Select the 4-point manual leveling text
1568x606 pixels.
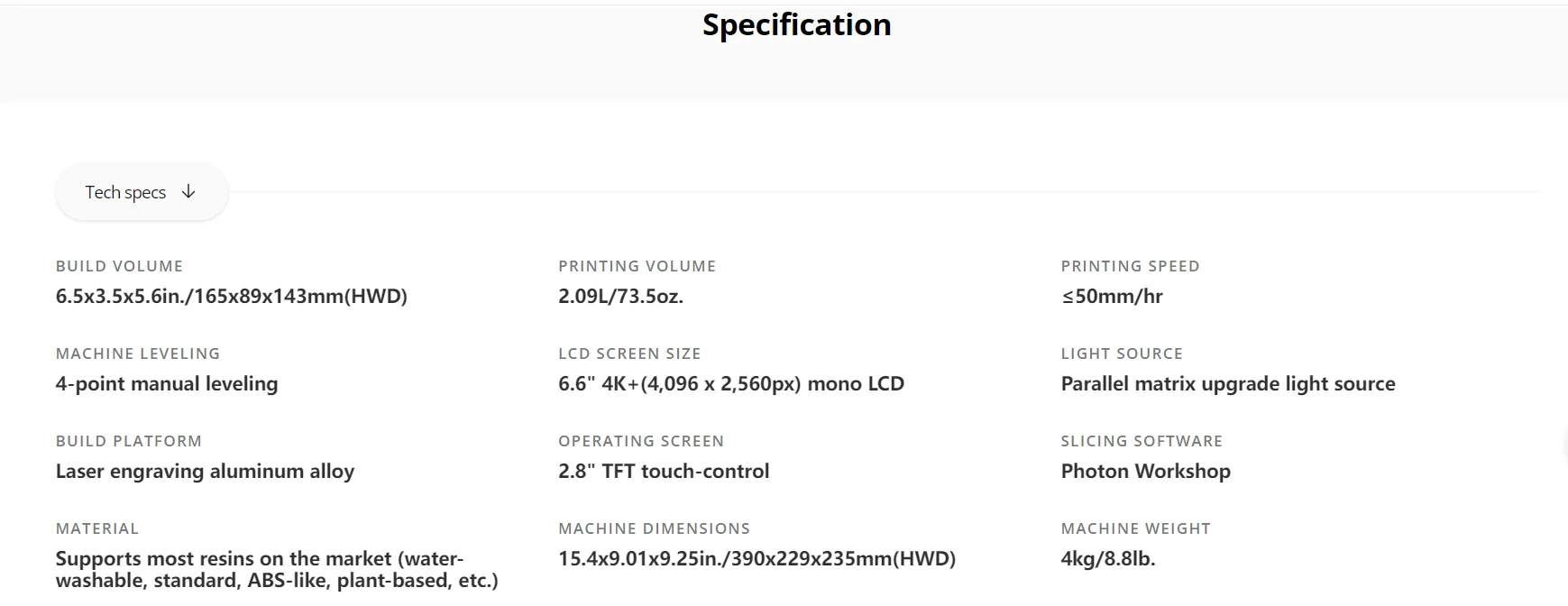[167, 384]
